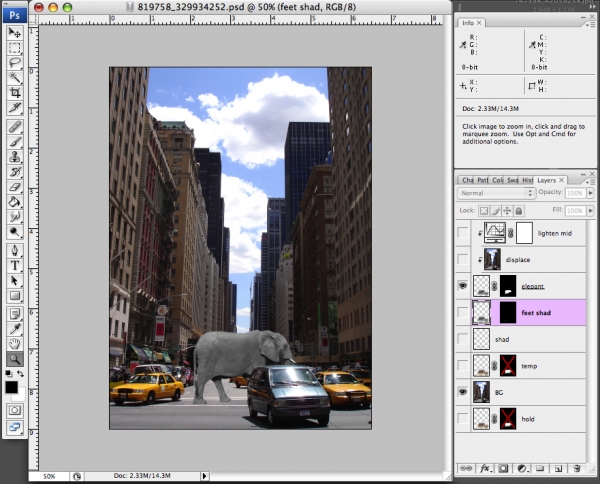Screen dimensions: 600x484
Task: Select the Path Selection tool
Action: click(15, 280)
